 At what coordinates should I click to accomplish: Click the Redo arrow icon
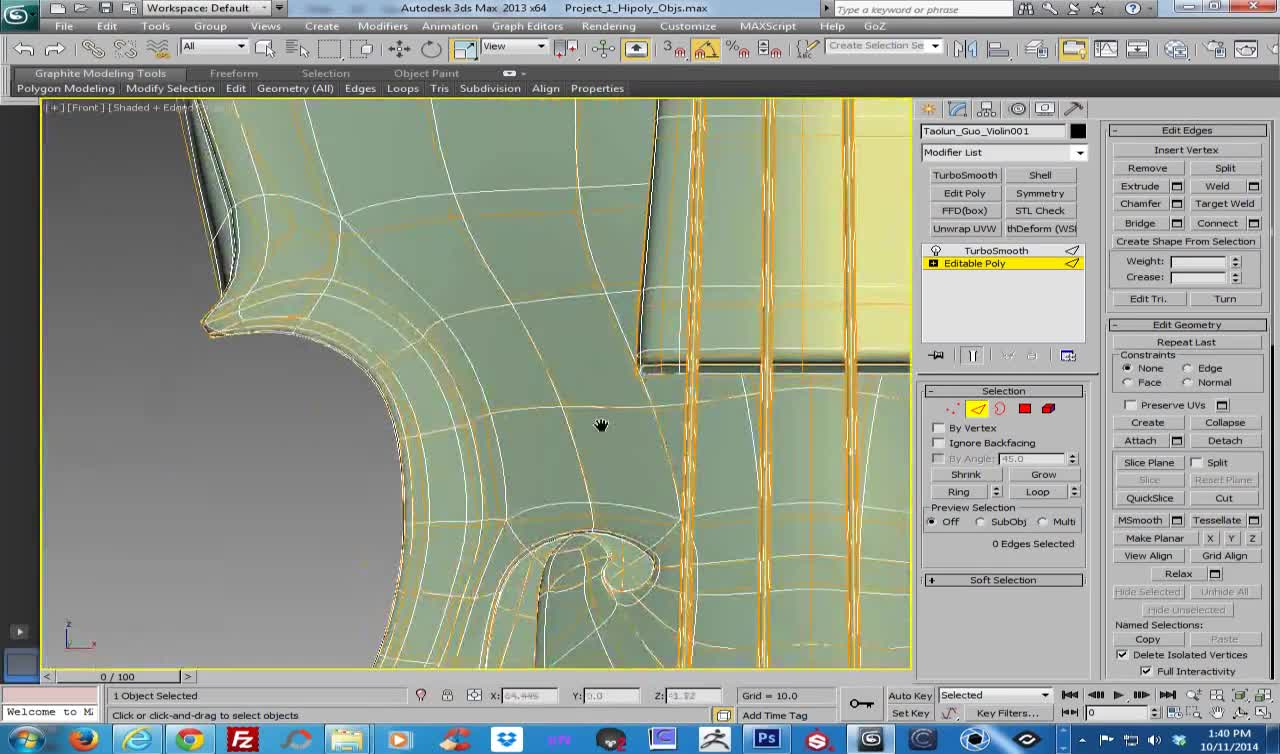tap(55, 48)
